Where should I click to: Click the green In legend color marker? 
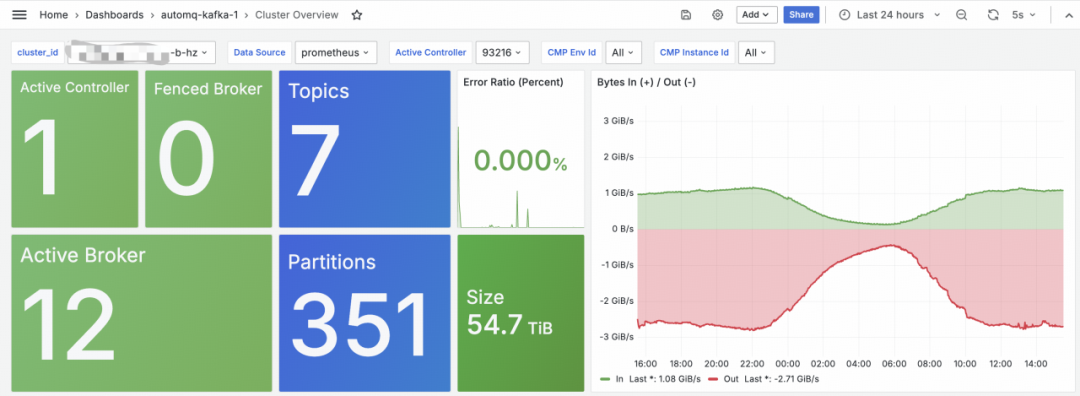click(x=605, y=379)
